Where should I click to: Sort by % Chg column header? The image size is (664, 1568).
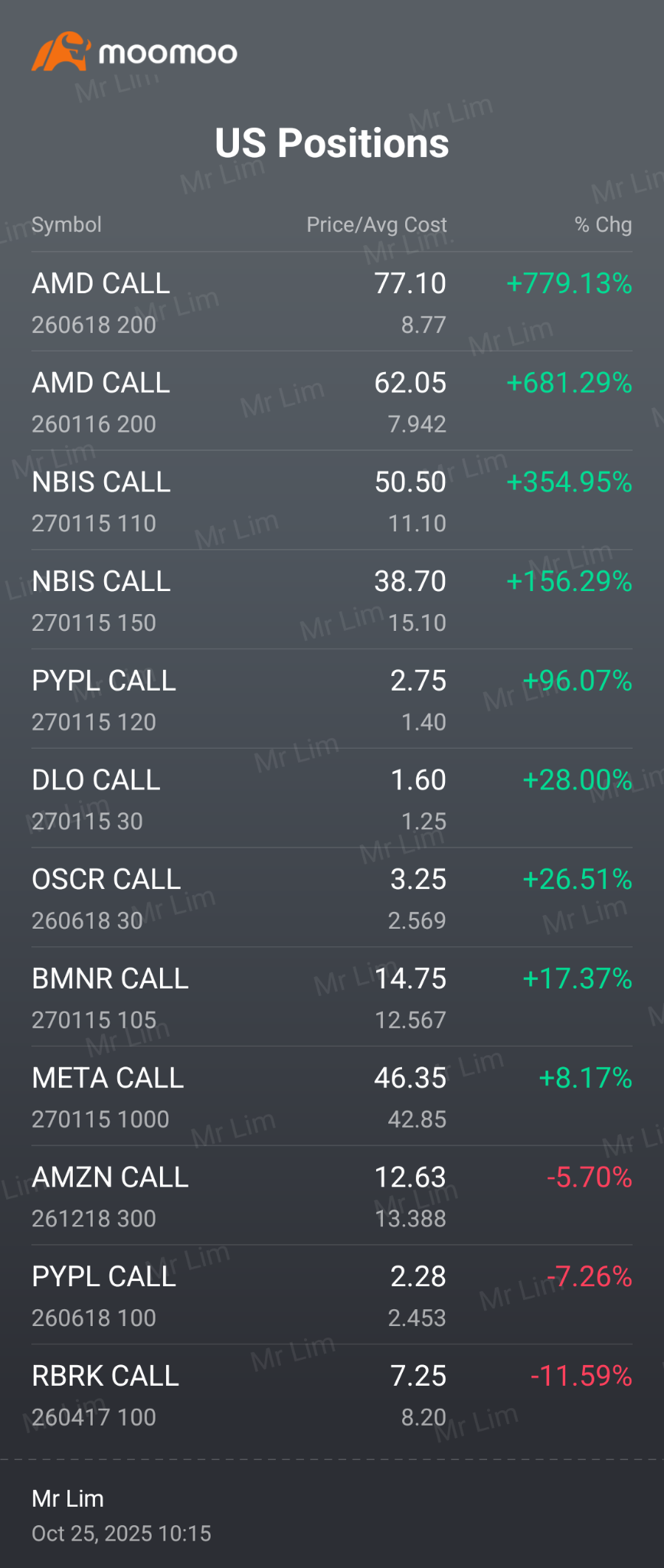pyautogui.click(x=603, y=224)
